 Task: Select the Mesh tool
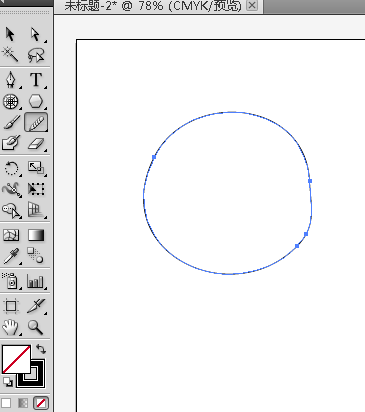tap(11, 235)
